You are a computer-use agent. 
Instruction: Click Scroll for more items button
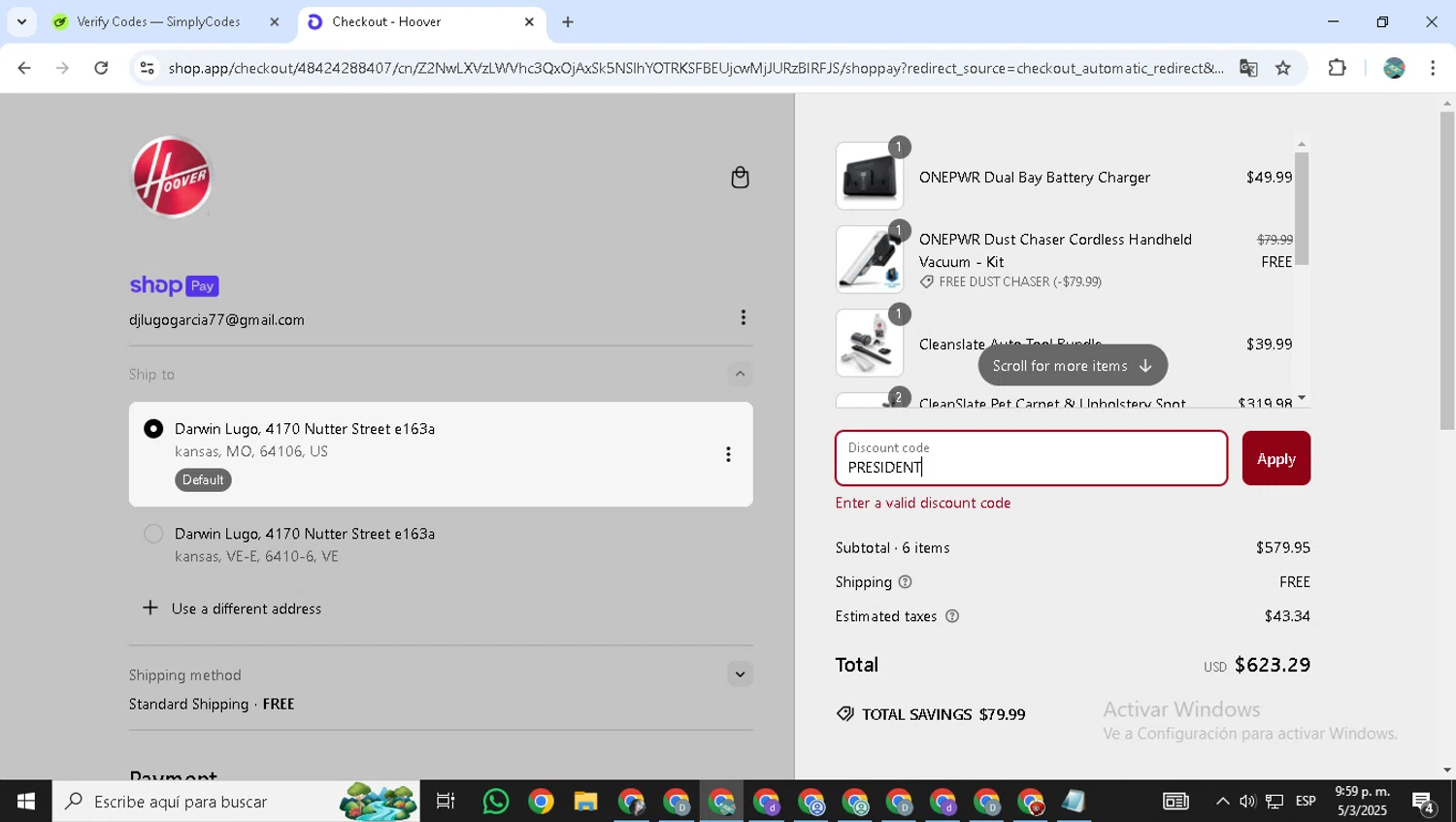(x=1073, y=365)
